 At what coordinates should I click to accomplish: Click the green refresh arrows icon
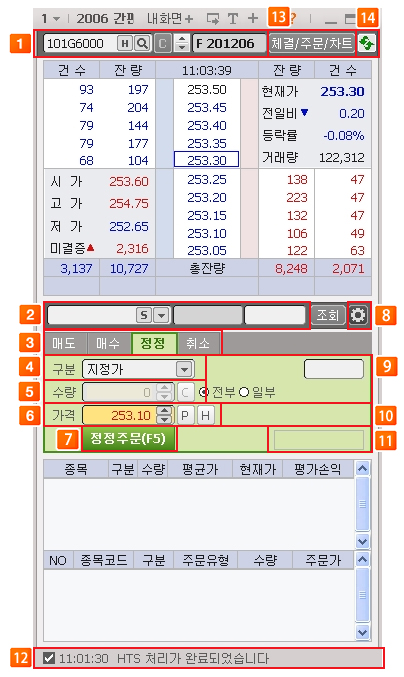tap(367, 43)
